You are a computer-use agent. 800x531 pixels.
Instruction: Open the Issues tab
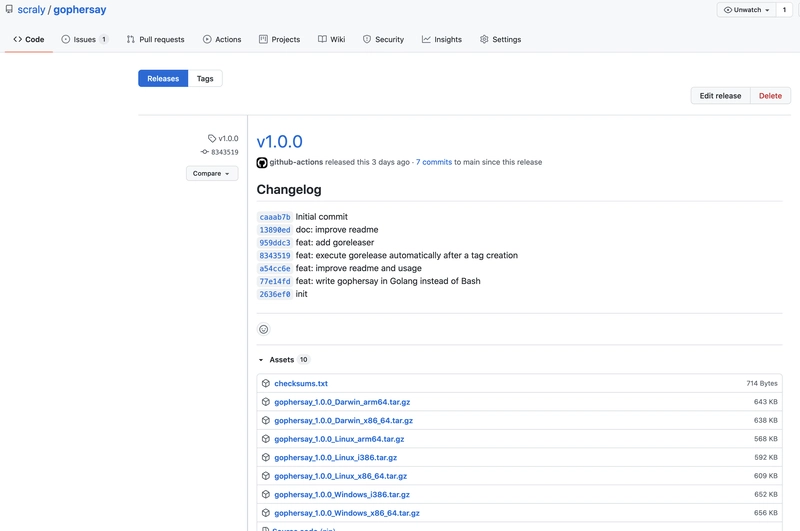pos(84,39)
